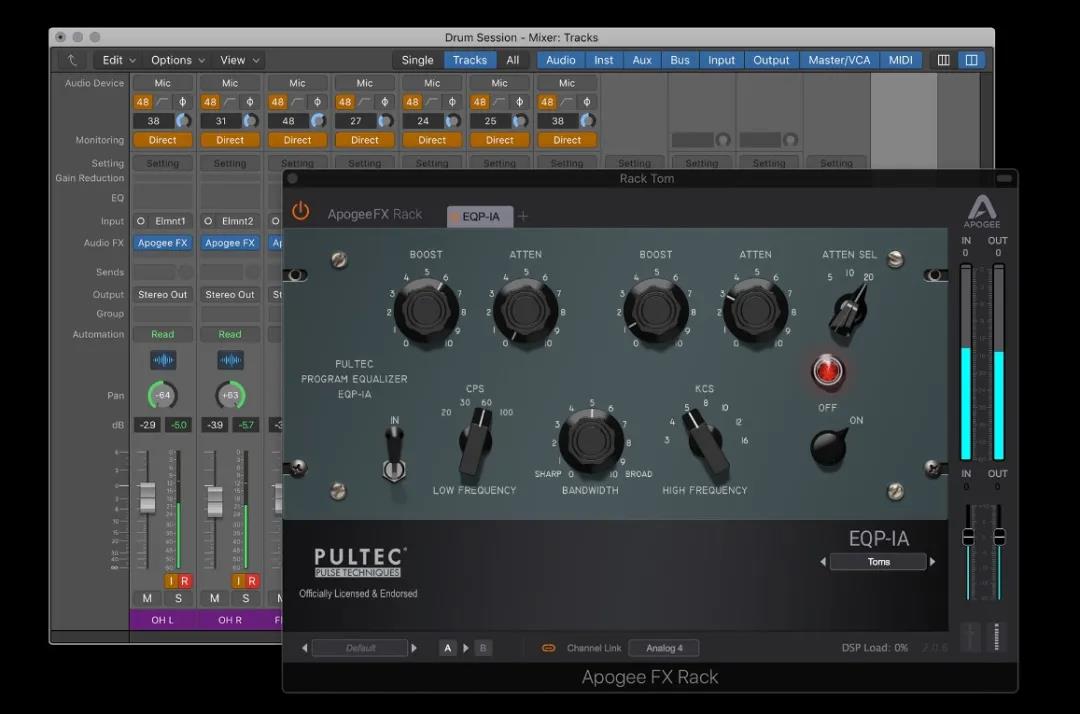The height and width of the screenshot is (714, 1080).
Task: Mute the OH L channel
Action: (147, 598)
